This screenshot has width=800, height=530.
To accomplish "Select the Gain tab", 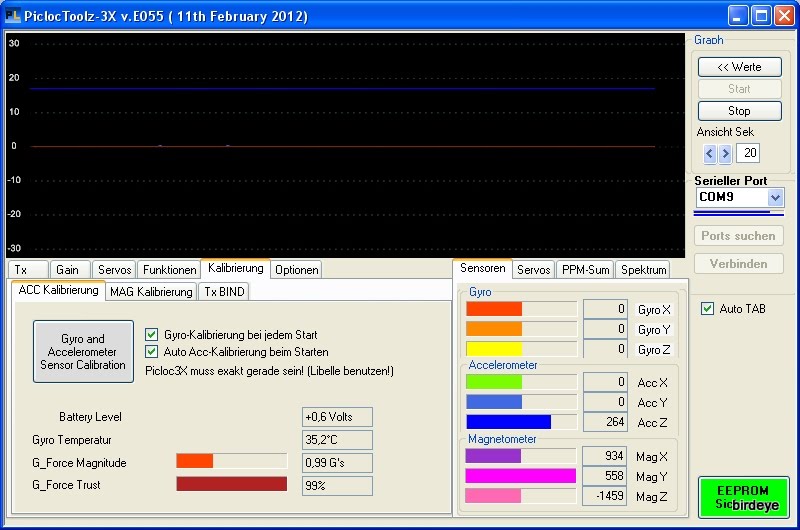I will (67, 270).
